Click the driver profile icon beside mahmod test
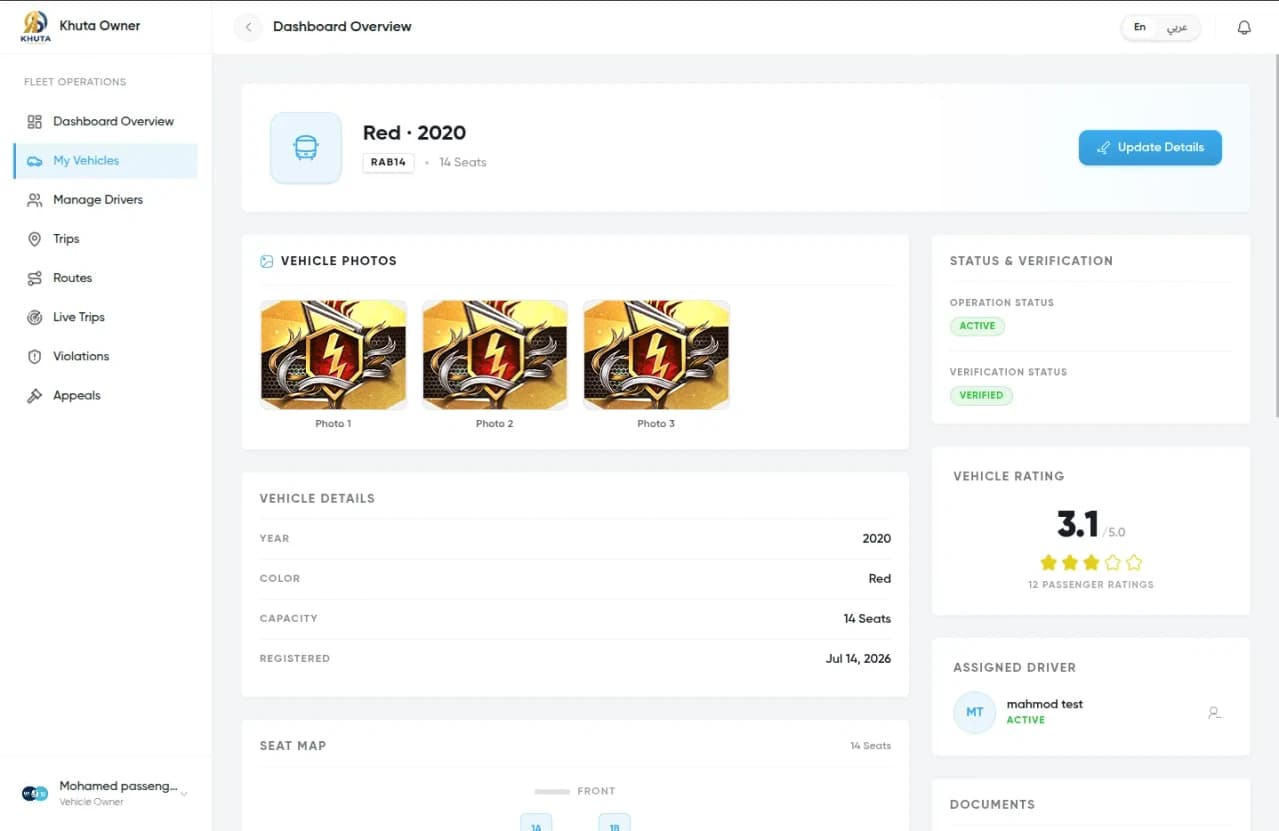This screenshot has width=1279, height=831. pos(1214,713)
